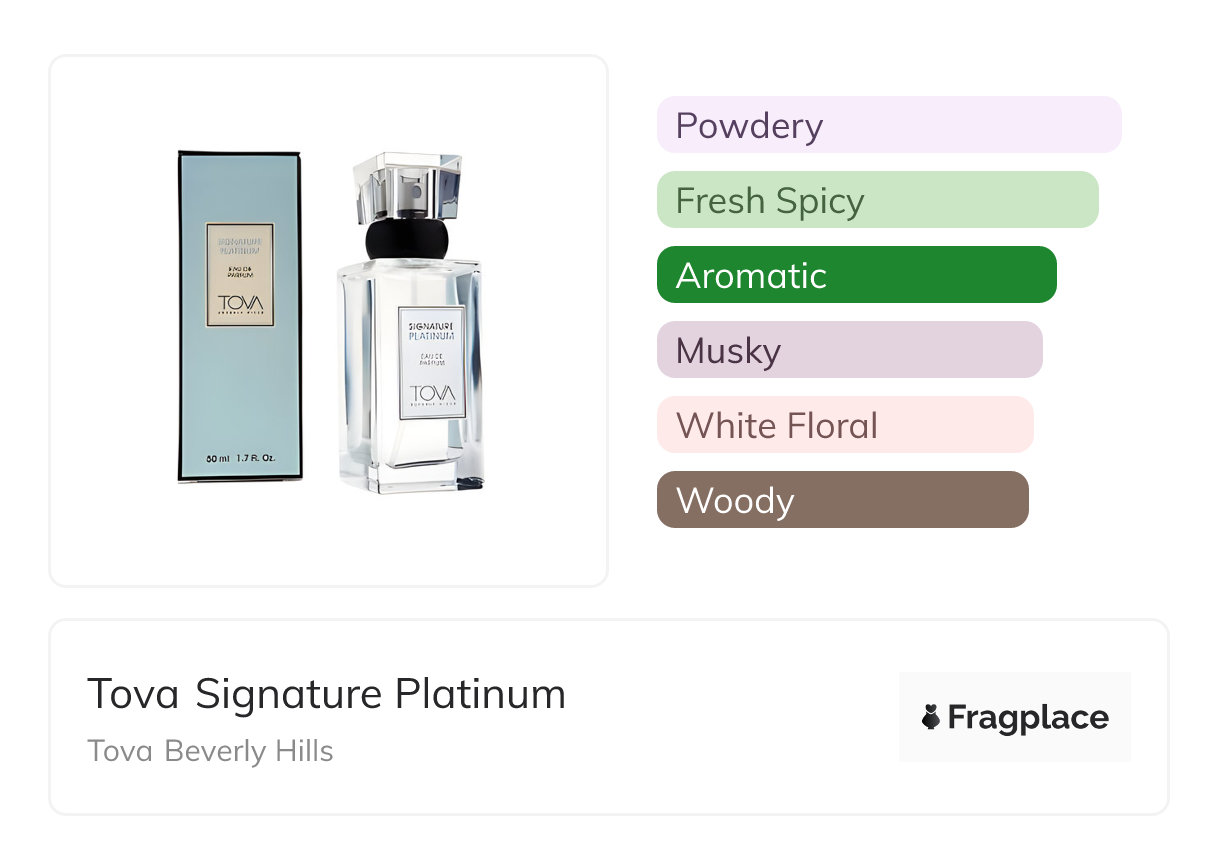Select the Powdery accord bar
This screenshot has height=864, width=1218.
coord(888,125)
